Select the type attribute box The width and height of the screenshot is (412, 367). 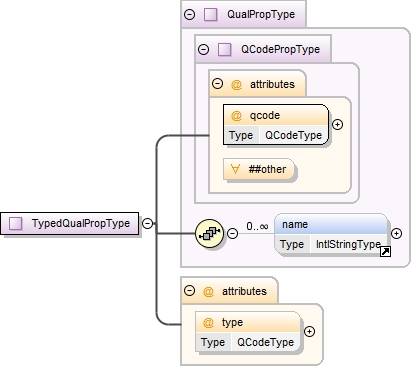tap(248, 332)
